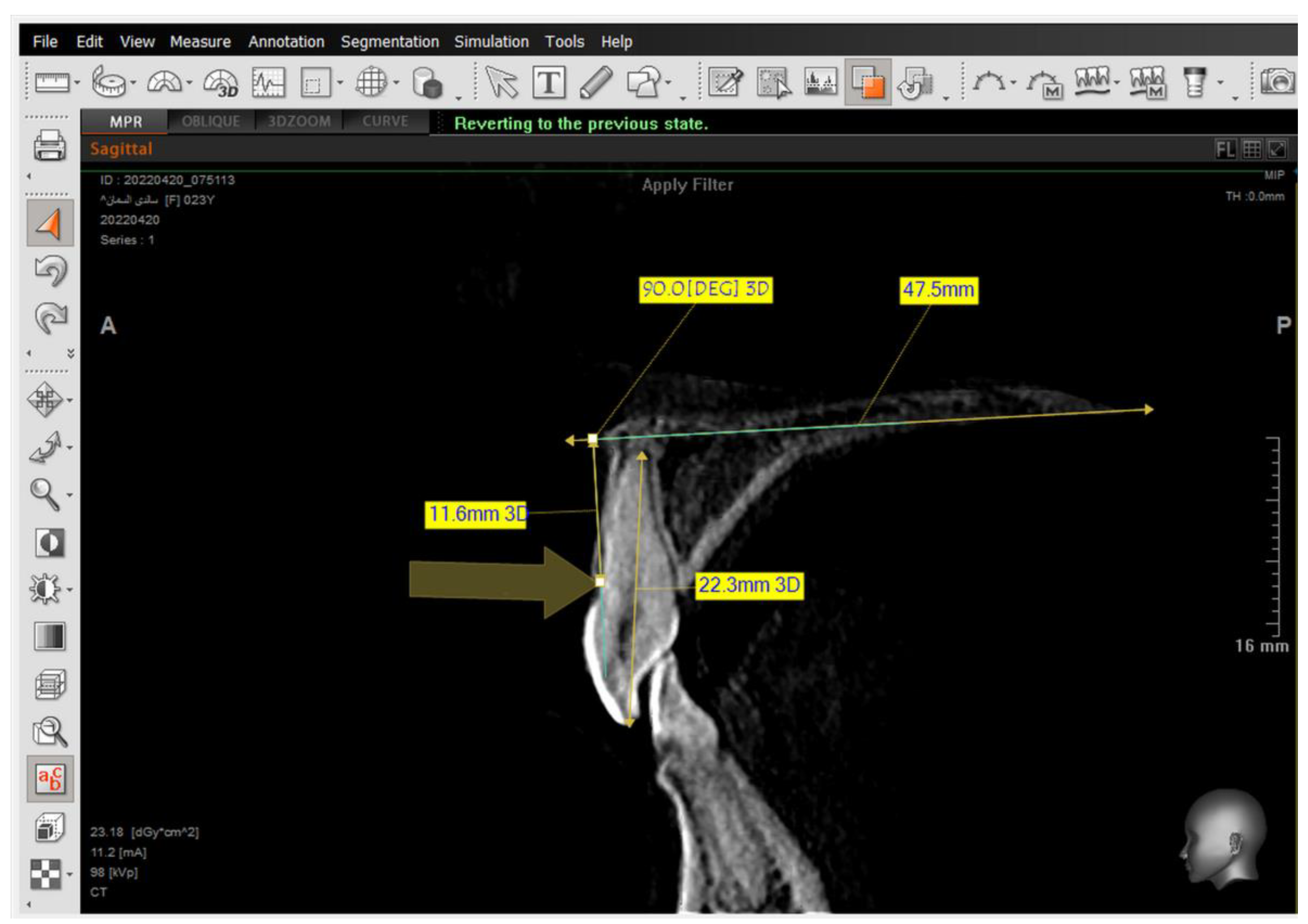Click the implant screw icon
Screen dimensions: 1308x924
(1195, 82)
